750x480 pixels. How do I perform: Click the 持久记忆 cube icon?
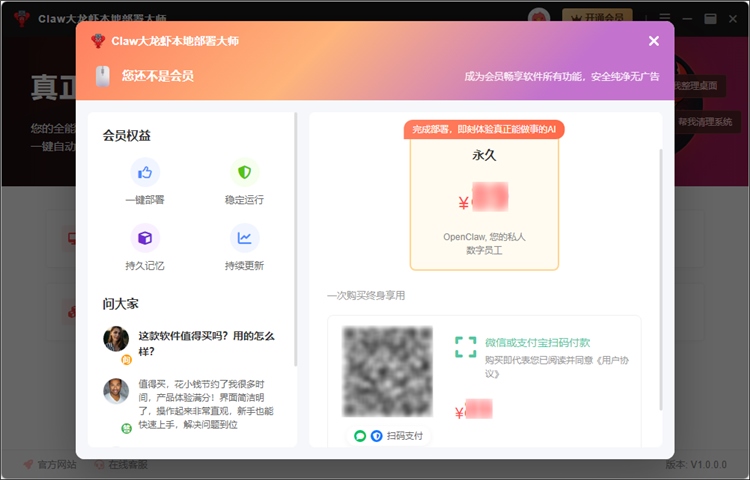[145, 237]
